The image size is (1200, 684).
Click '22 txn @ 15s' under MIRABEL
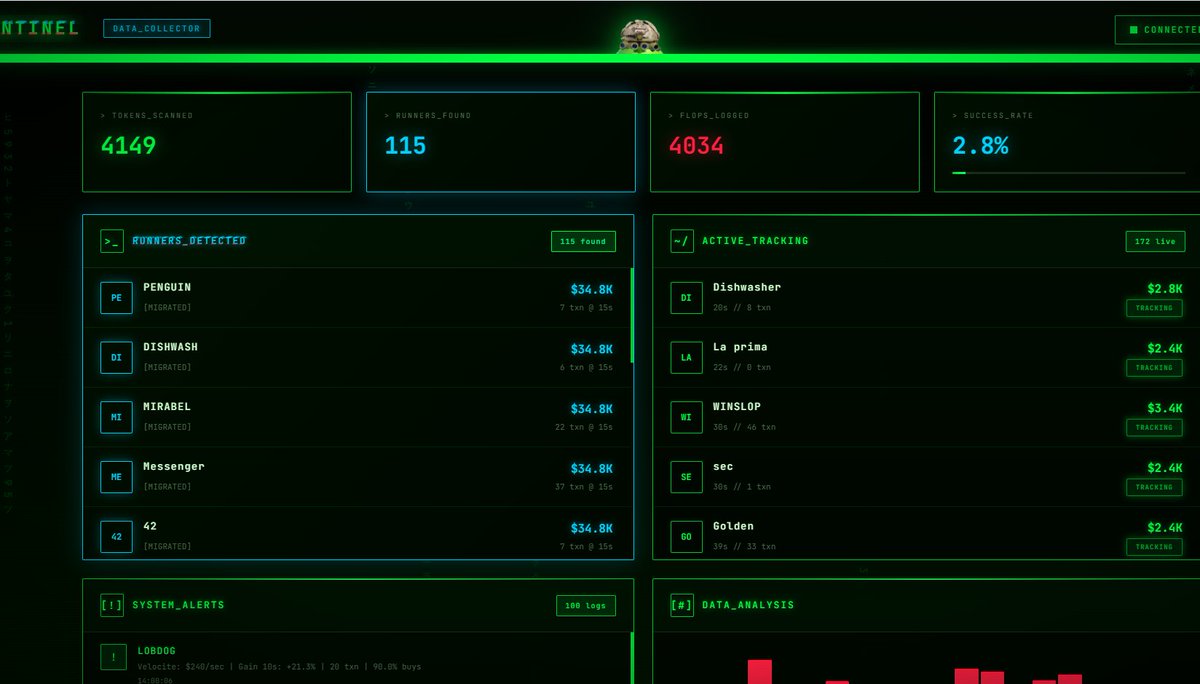pyautogui.click(x=584, y=427)
